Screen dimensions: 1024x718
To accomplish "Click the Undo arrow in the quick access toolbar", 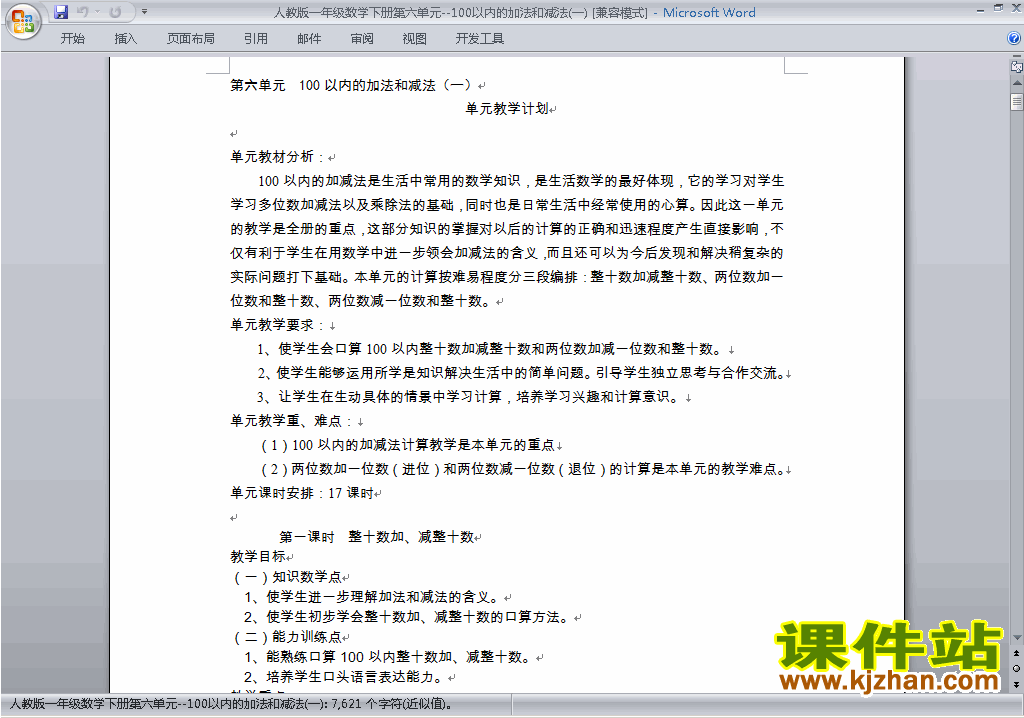I will [x=82, y=12].
